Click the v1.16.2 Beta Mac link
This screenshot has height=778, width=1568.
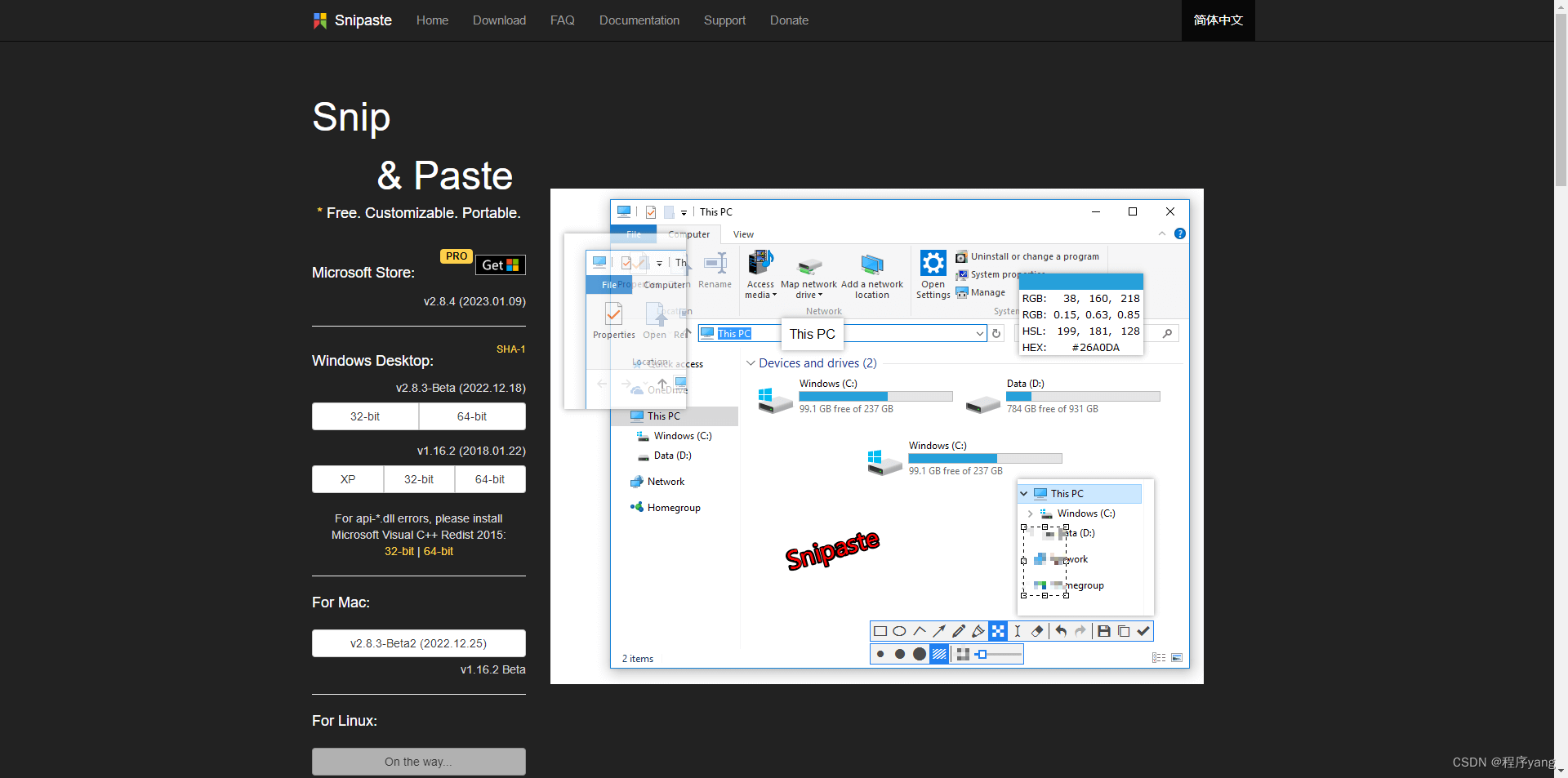click(x=492, y=669)
